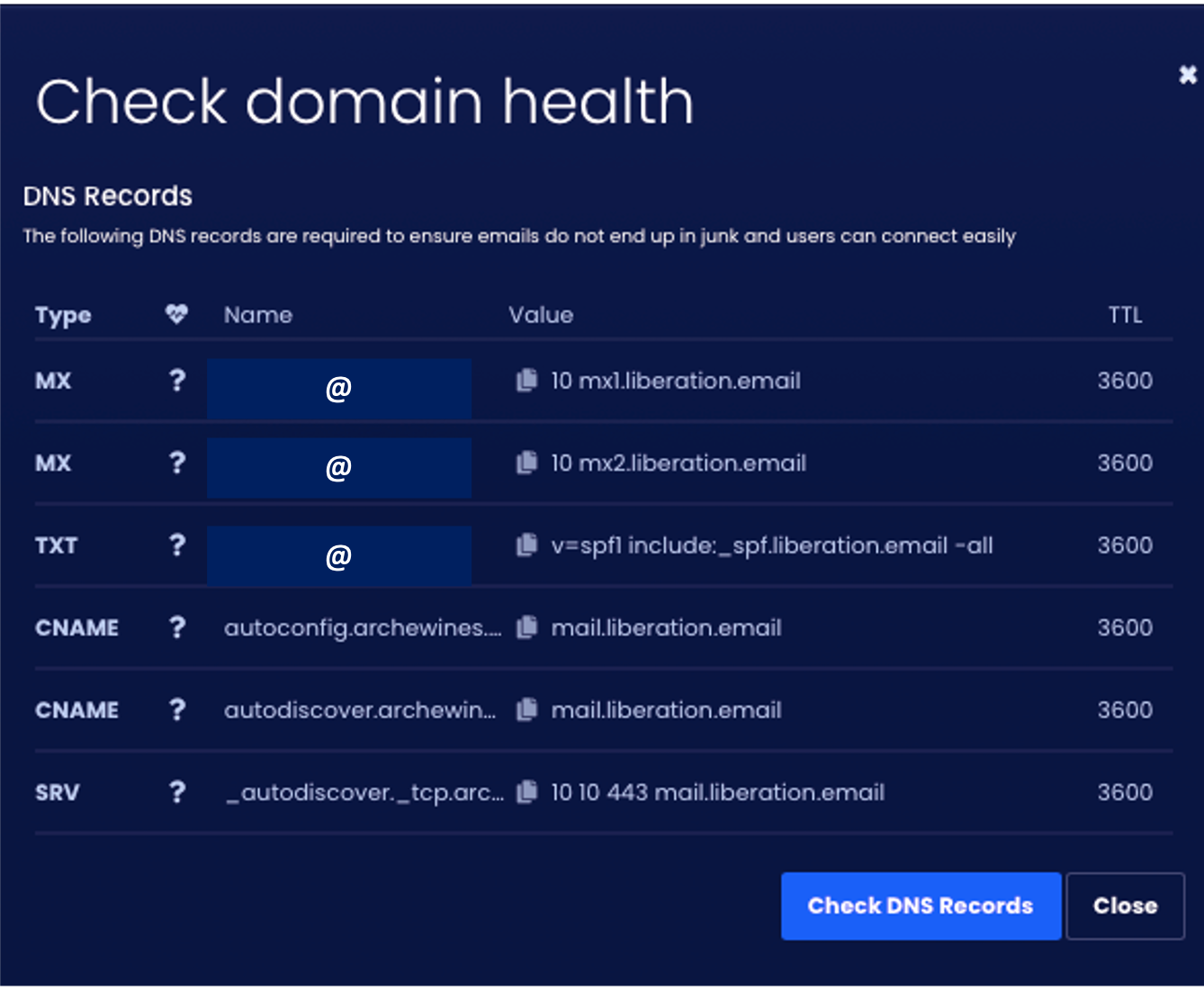1204x990 pixels.
Task: Click the Close button
Action: coord(1125,906)
